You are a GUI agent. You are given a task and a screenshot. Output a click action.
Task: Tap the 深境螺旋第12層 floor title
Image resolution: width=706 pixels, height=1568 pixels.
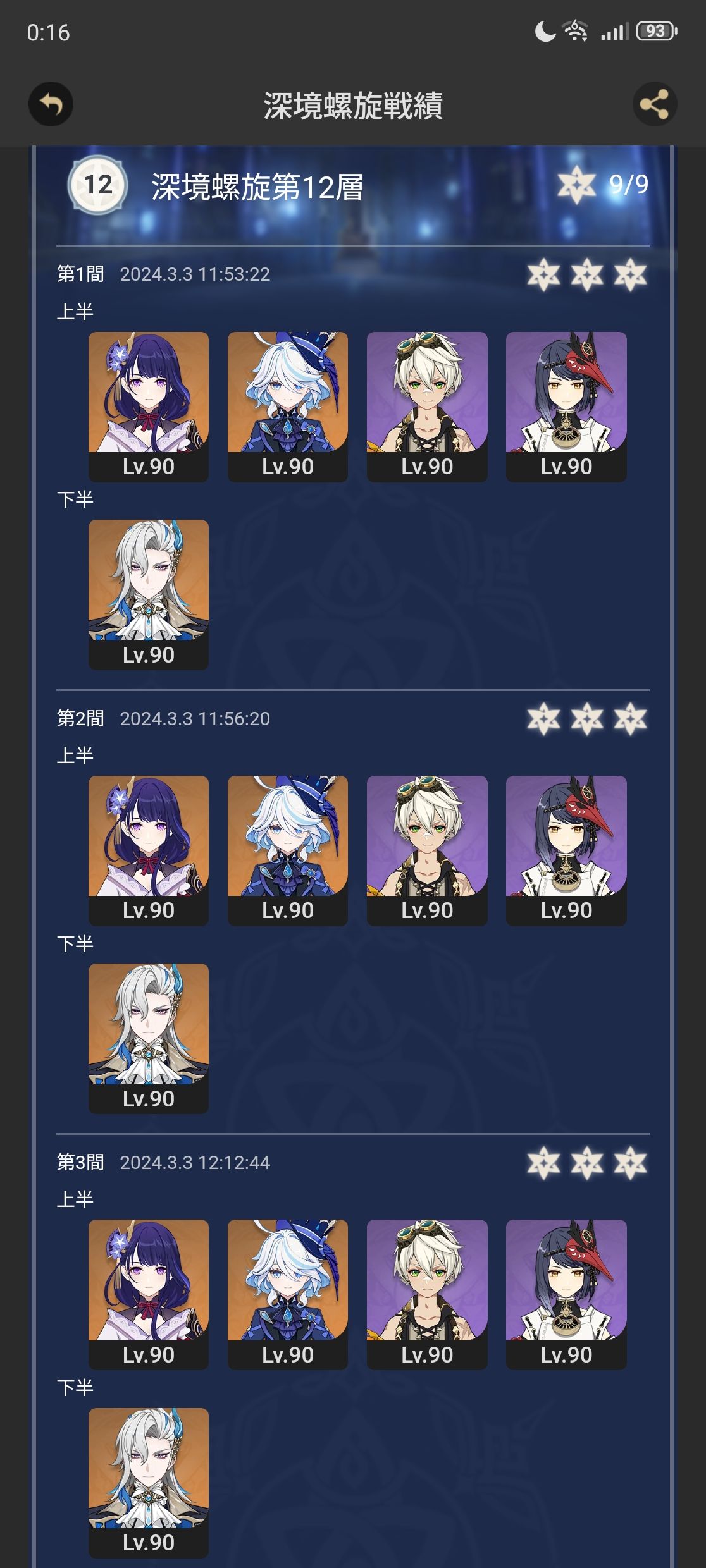[257, 187]
